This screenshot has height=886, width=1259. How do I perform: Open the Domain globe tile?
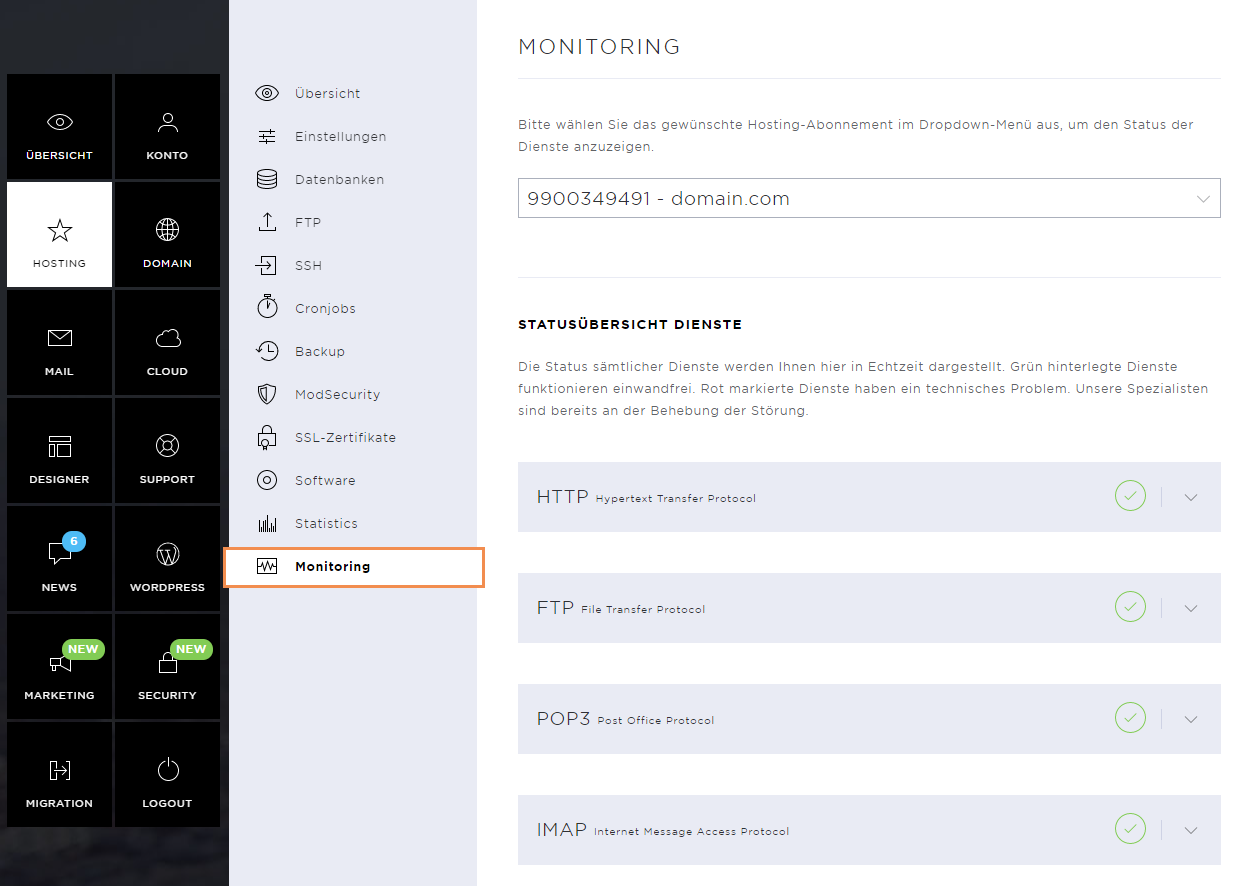coord(167,235)
